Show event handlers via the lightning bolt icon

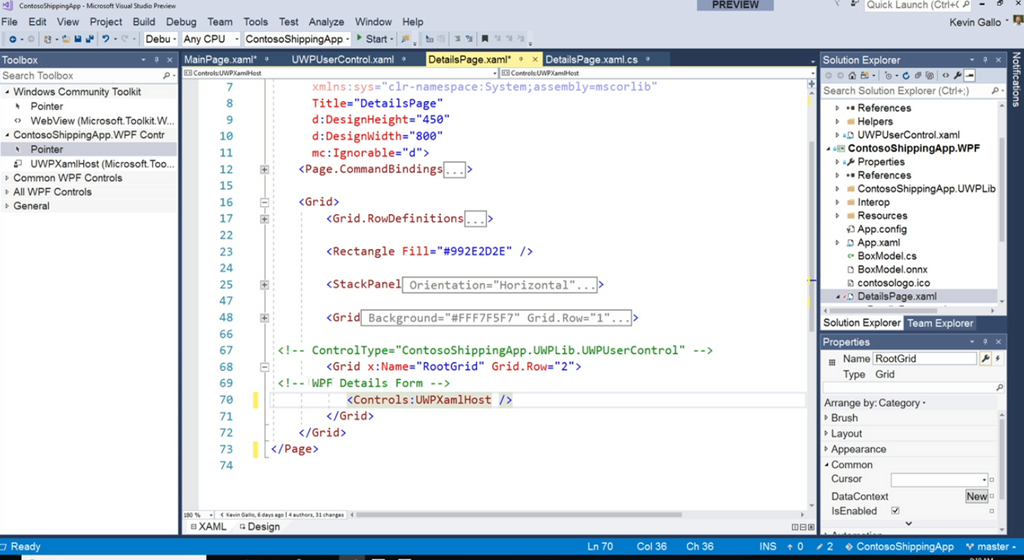coord(996,358)
